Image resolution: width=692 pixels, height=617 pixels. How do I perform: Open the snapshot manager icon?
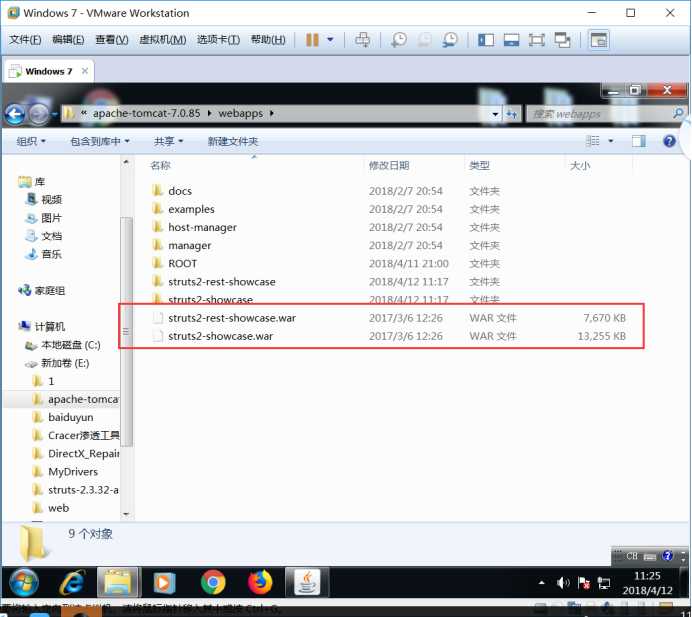pyautogui.click(x=450, y=40)
